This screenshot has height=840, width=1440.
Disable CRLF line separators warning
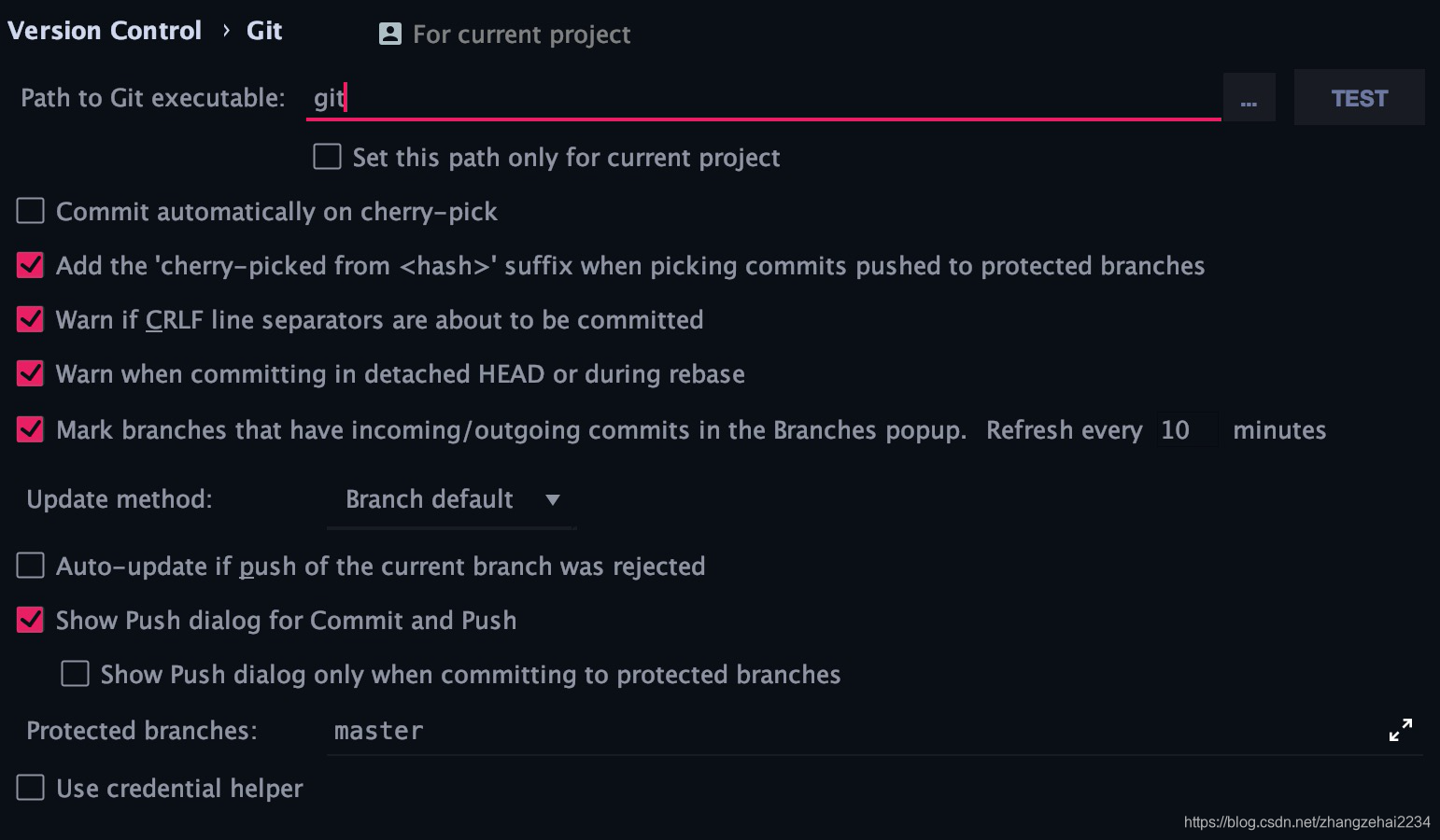click(x=29, y=319)
